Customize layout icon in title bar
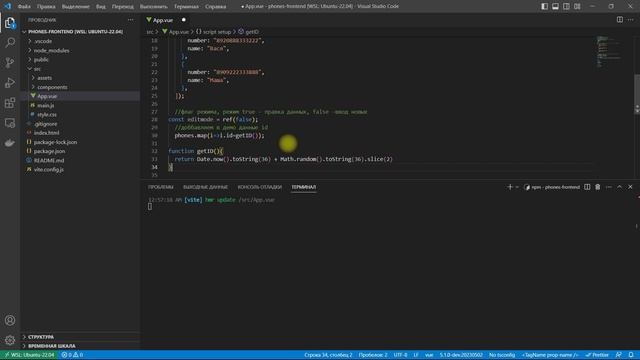The image size is (640, 360). (577, 6)
